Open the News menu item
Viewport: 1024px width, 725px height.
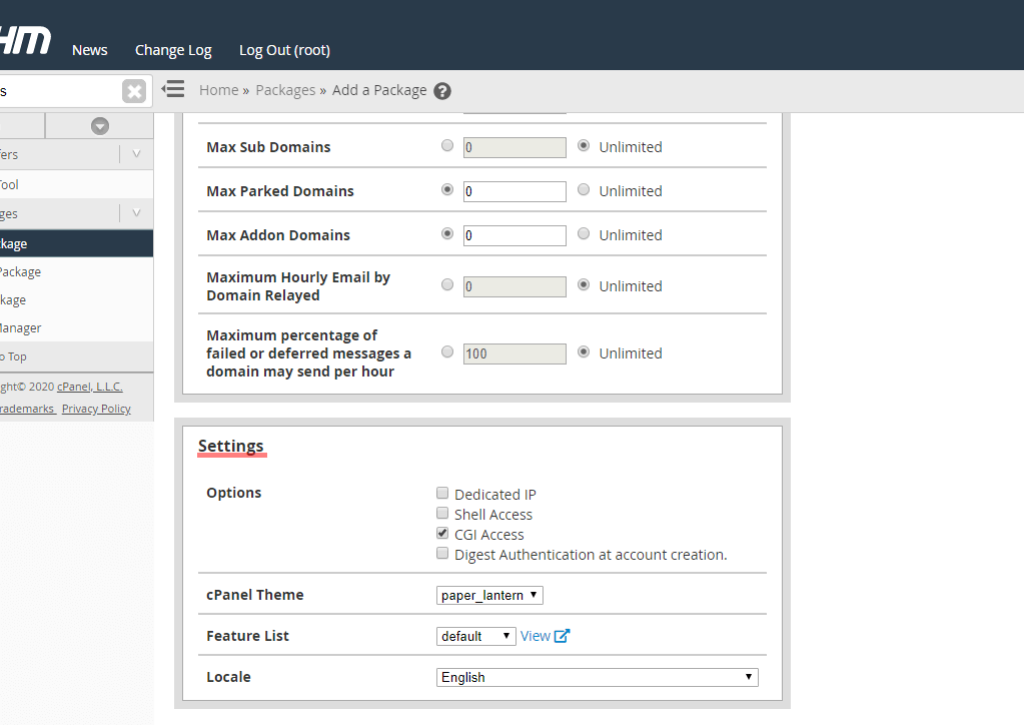(89, 50)
